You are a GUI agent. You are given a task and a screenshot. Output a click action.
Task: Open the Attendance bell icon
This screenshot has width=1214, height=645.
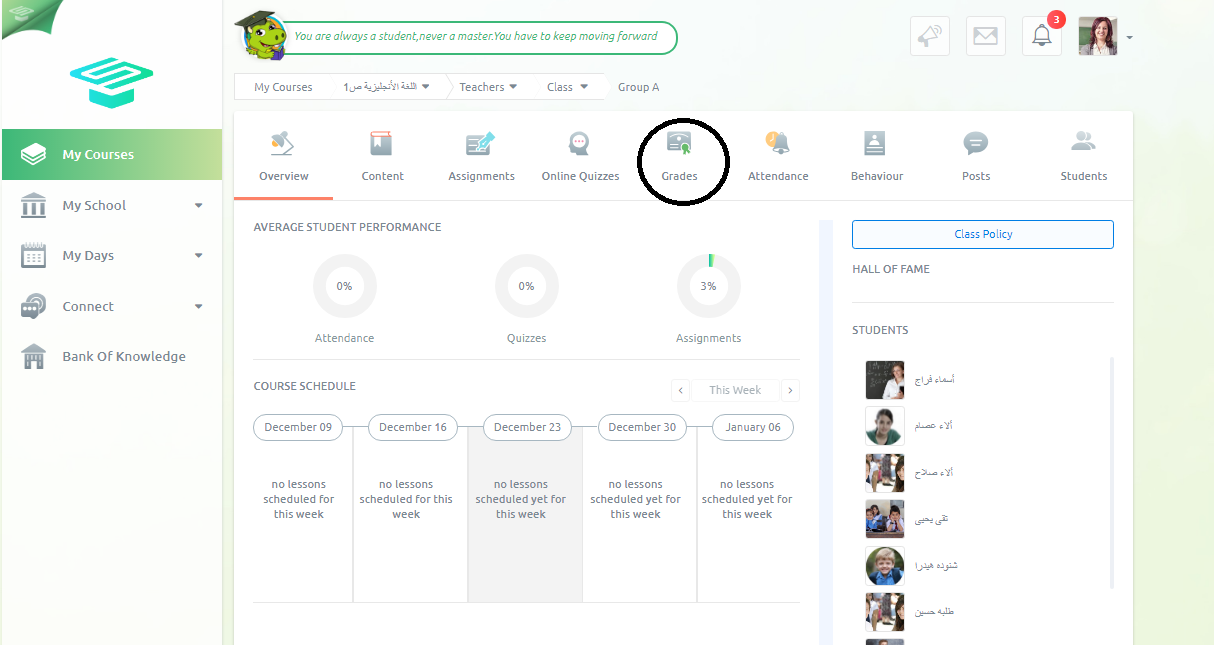pyautogui.click(x=777, y=143)
